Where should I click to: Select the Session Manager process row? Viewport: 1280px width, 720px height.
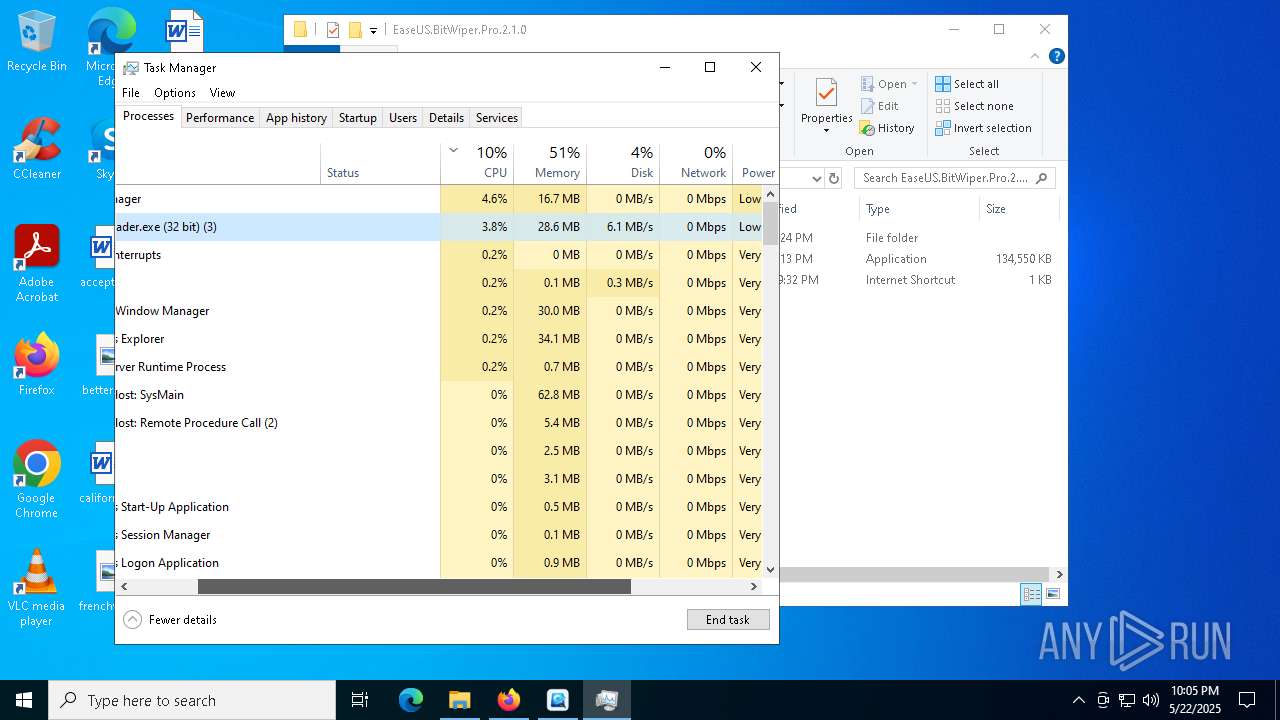point(439,535)
